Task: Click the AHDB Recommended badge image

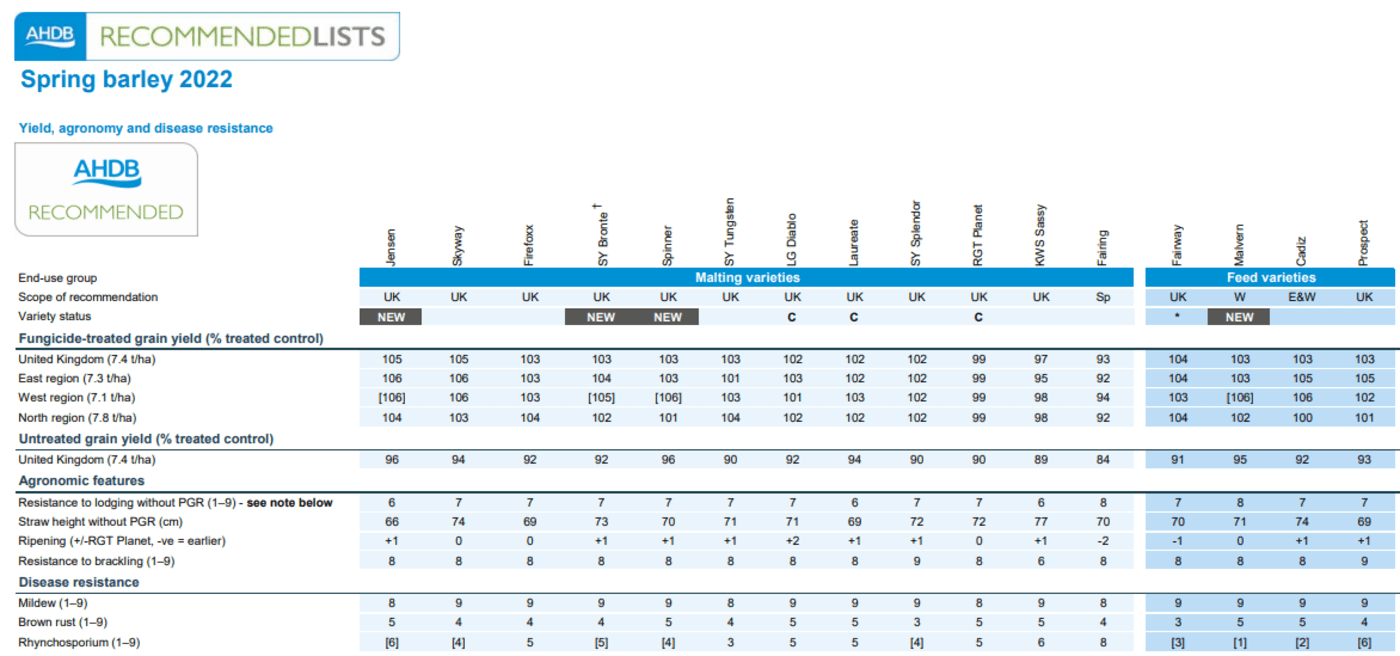Action: (x=106, y=189)
